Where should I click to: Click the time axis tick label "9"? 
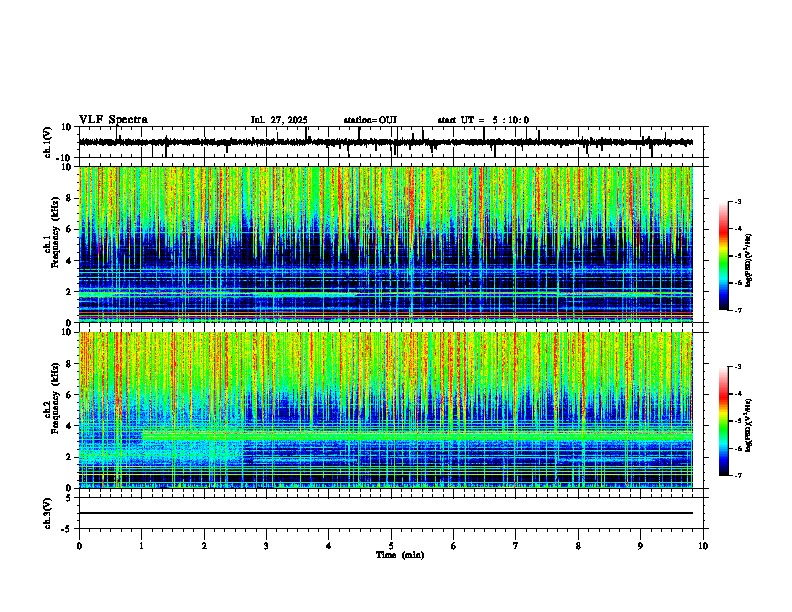[x=640, y=546]
